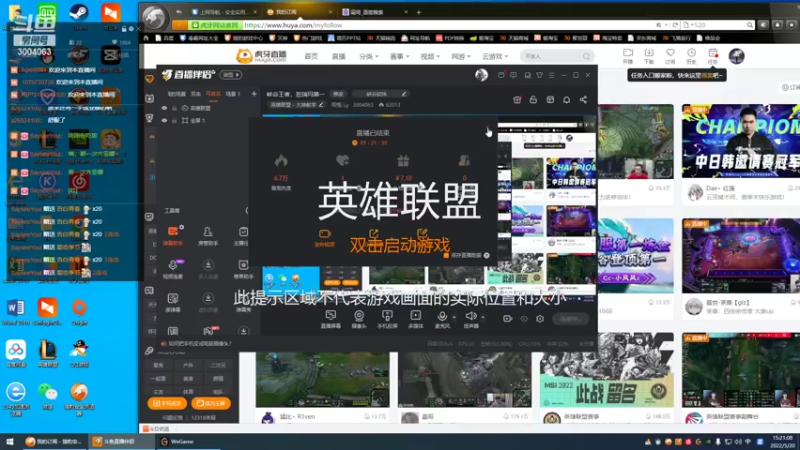Open the 房管助手 tool in the toolbox
Screen dimensions: 800x450
pos(208,235)
